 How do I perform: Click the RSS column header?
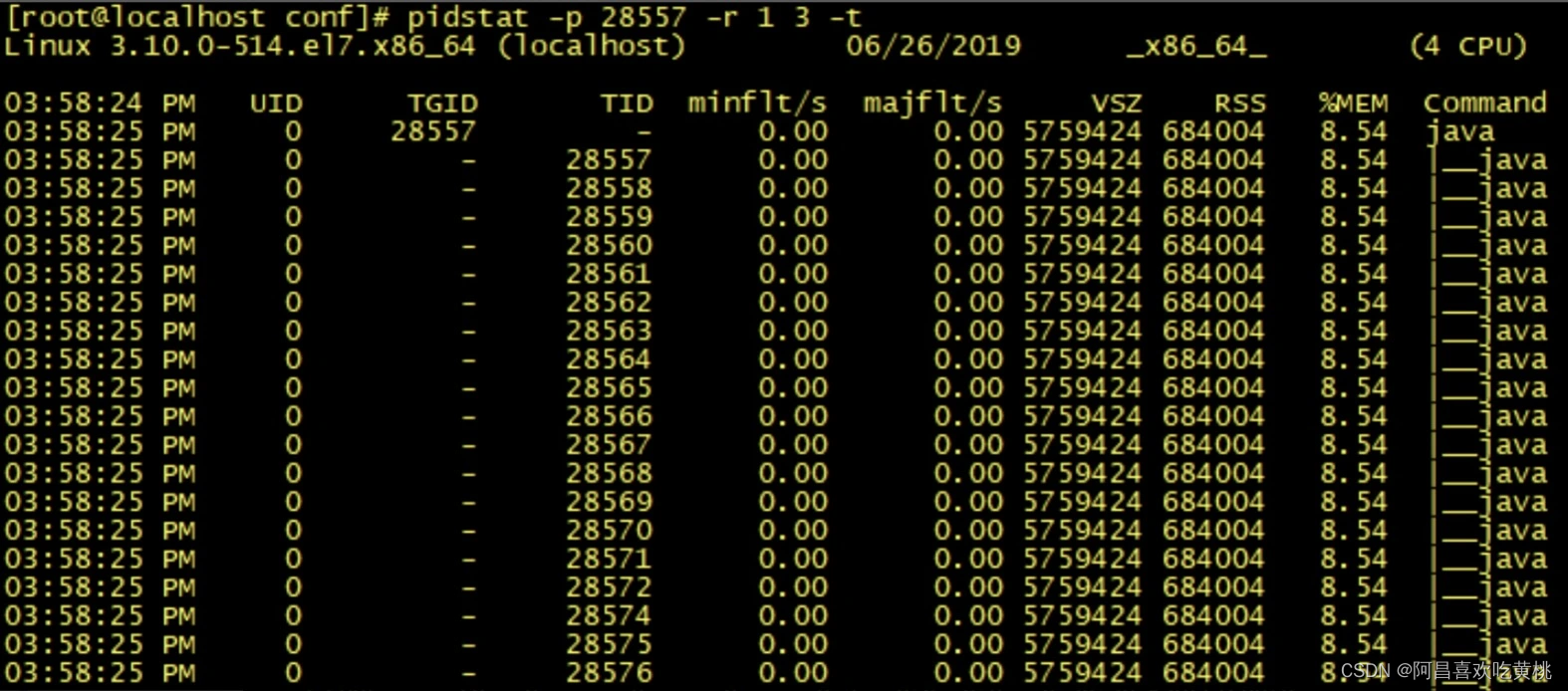(x=1239, y=104)
